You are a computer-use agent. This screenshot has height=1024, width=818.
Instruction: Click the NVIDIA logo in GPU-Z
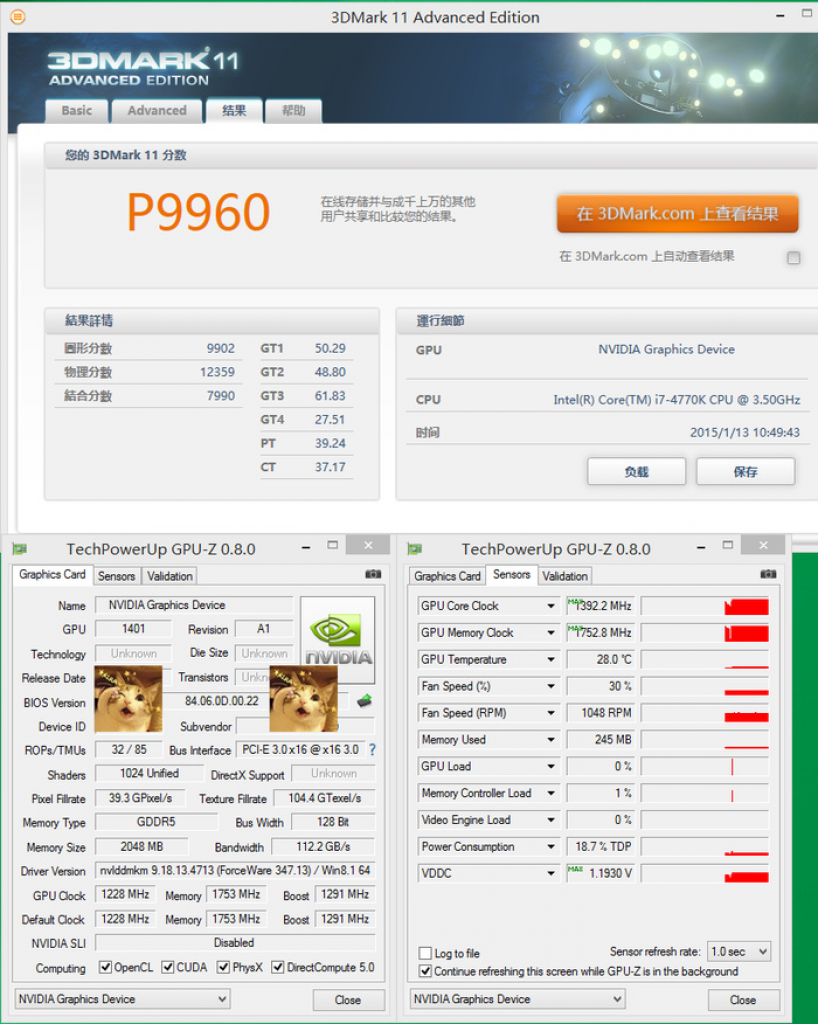(x=338, y=638)
